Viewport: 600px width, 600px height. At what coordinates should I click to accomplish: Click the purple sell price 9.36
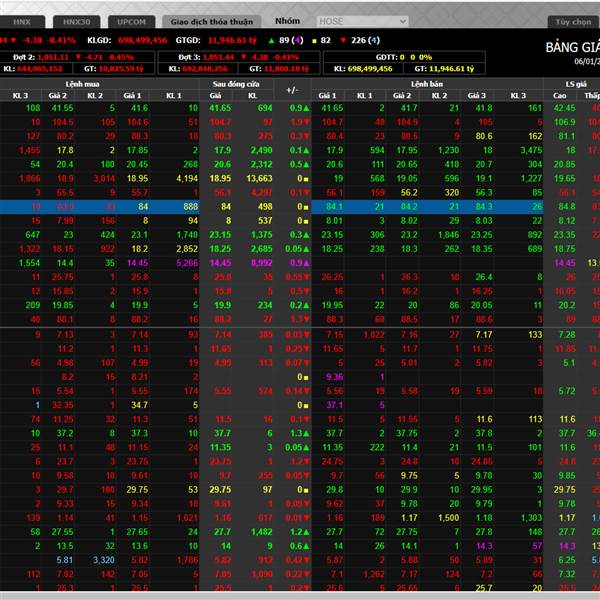[334, 377]
